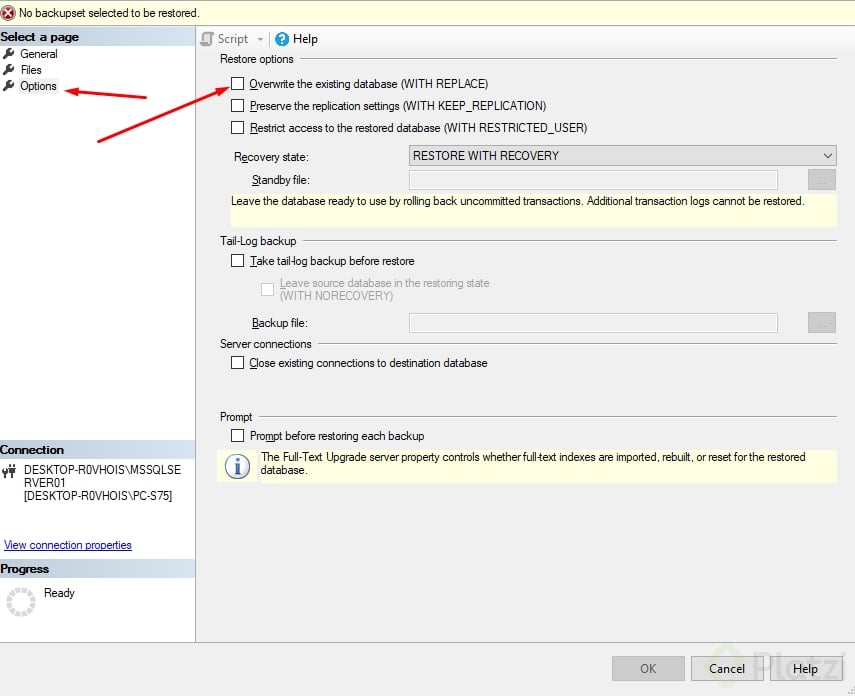Check Restrict access to the restored database

point(237,127)
